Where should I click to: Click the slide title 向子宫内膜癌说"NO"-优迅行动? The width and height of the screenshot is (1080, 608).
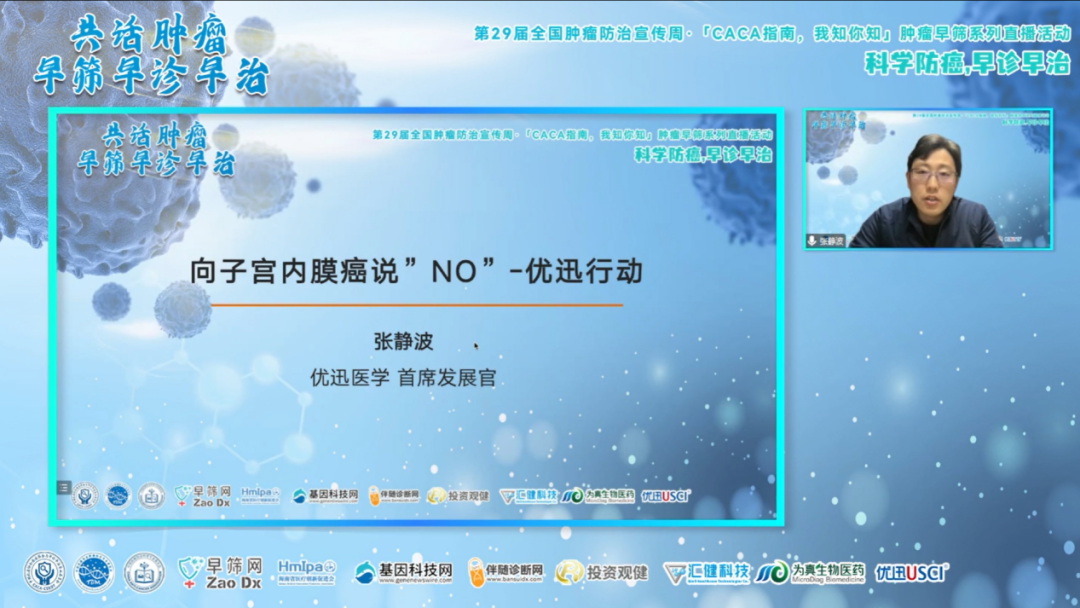coord(417,271)
